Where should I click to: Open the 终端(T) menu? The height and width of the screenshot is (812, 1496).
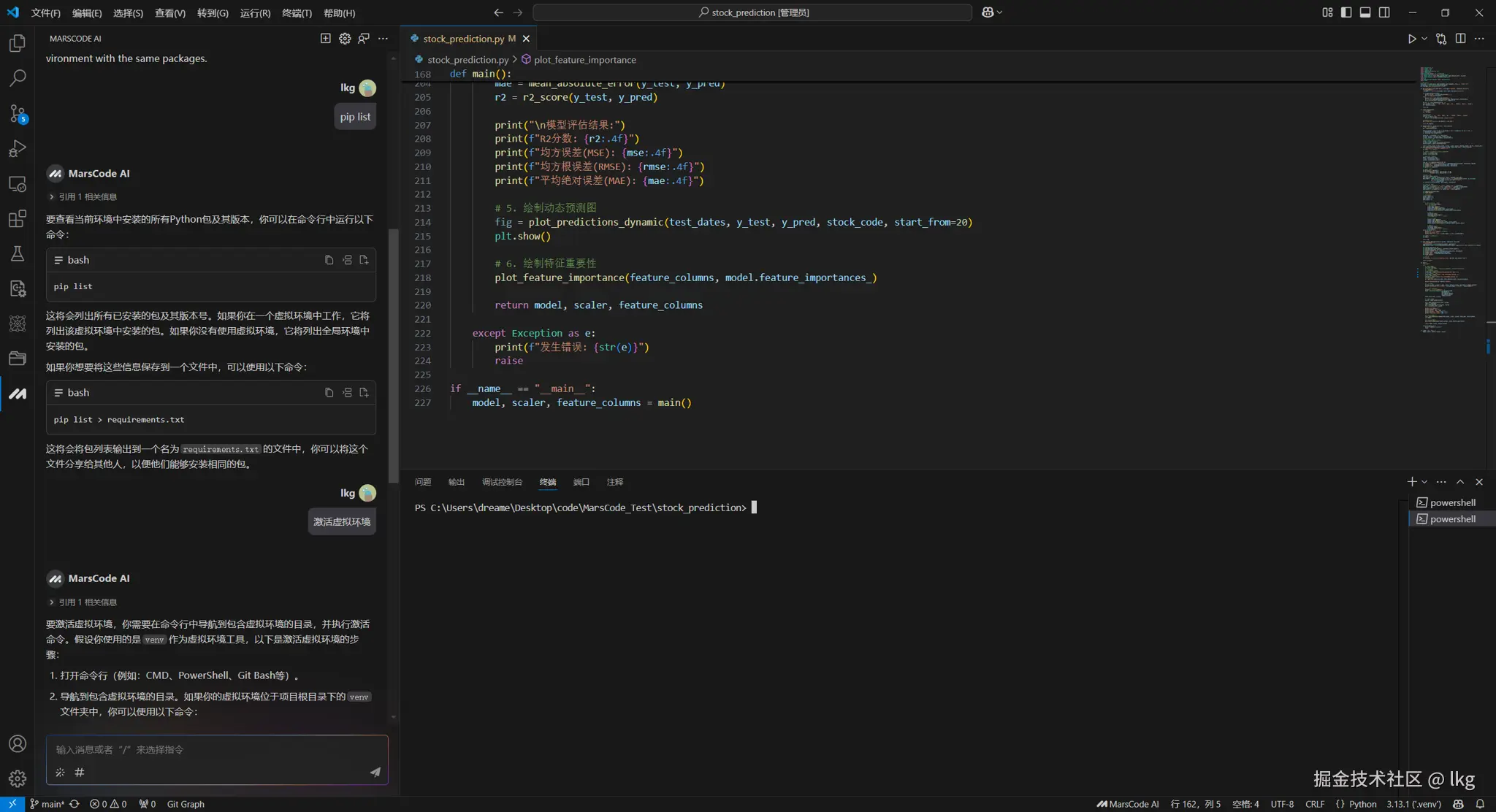[297, 13]
